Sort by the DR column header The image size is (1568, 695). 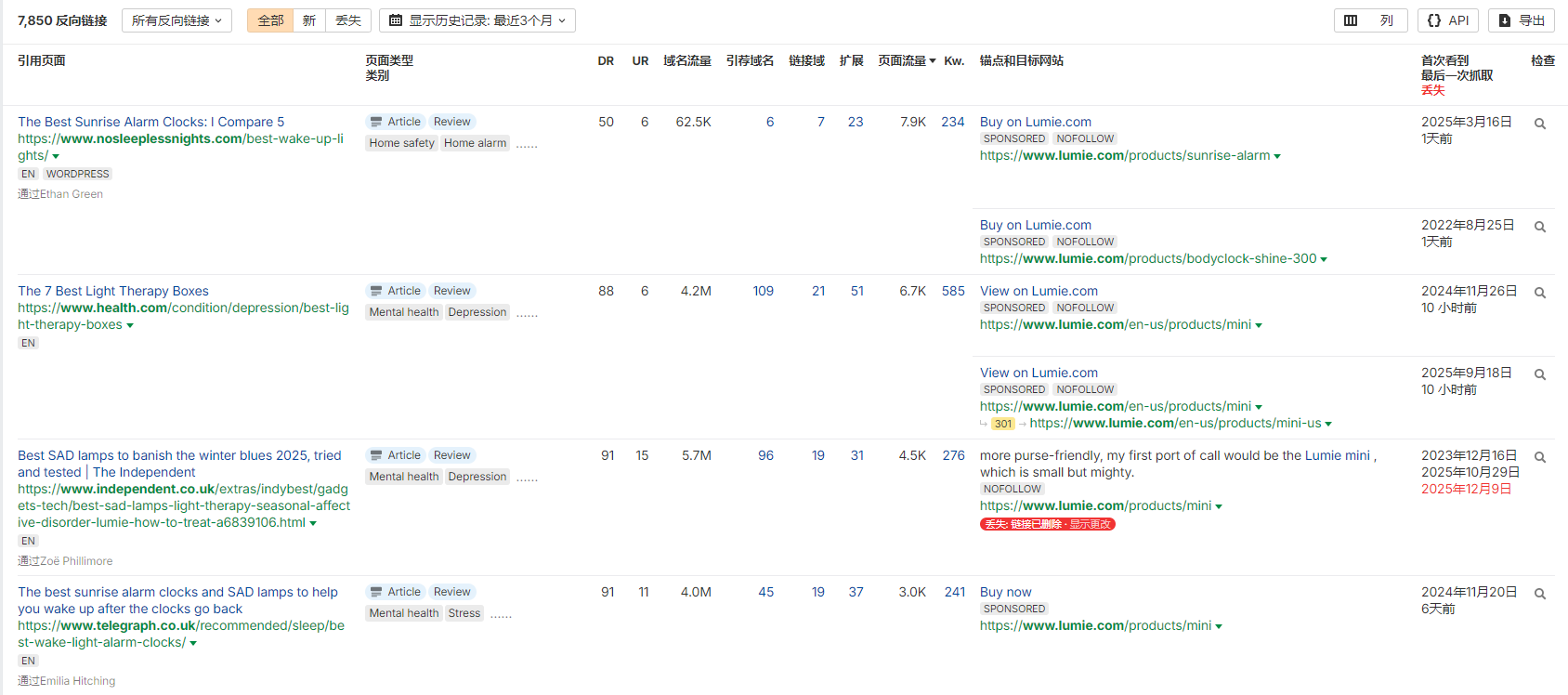click(x=606, y=60)
